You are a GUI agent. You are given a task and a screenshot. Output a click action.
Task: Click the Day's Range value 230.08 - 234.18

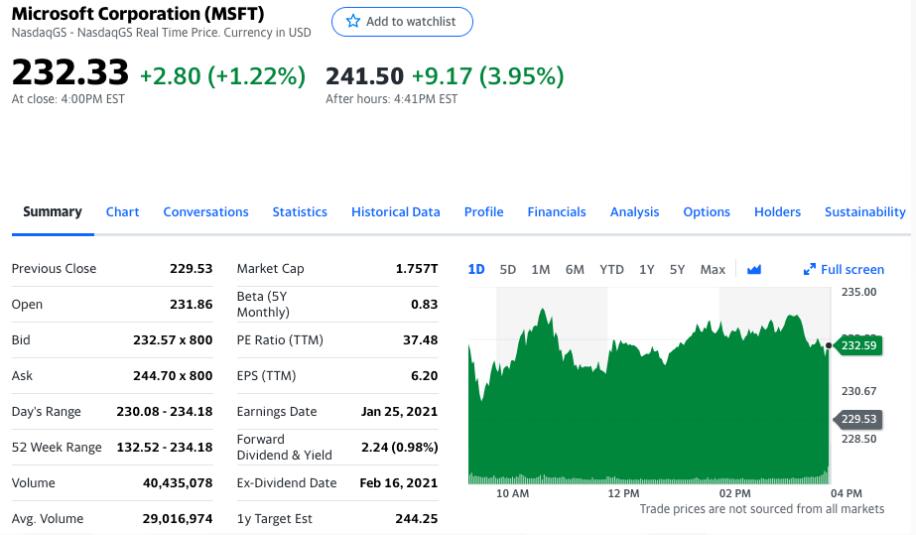click(165, 411)
